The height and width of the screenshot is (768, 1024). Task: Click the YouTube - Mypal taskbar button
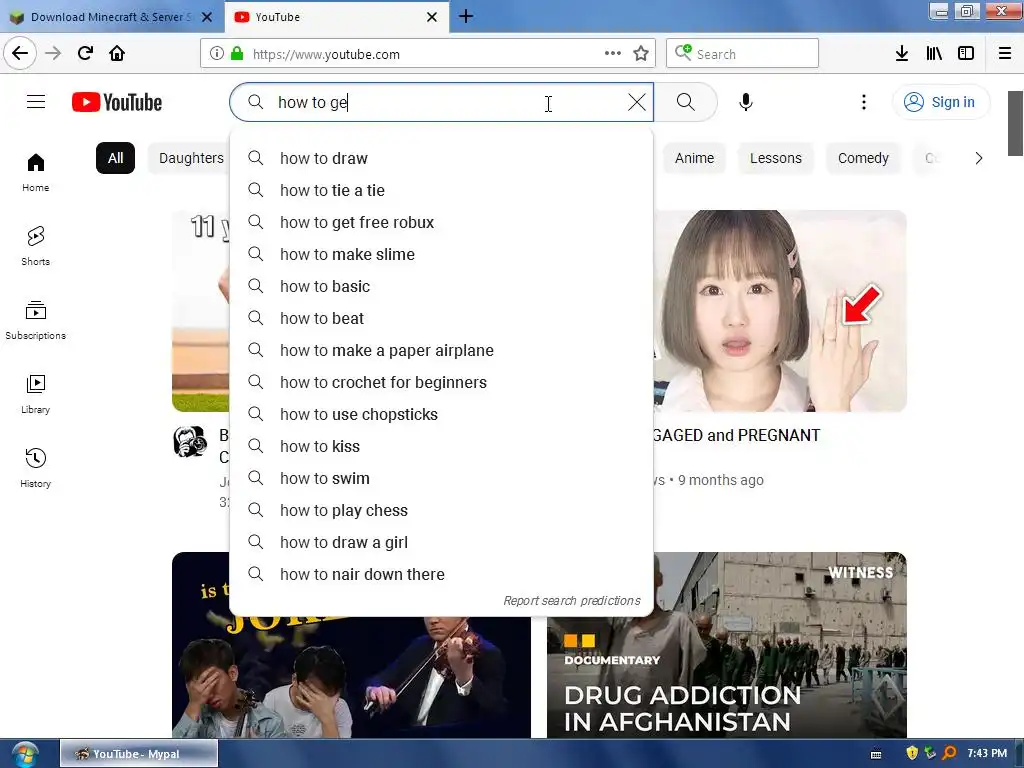(139, 754)
